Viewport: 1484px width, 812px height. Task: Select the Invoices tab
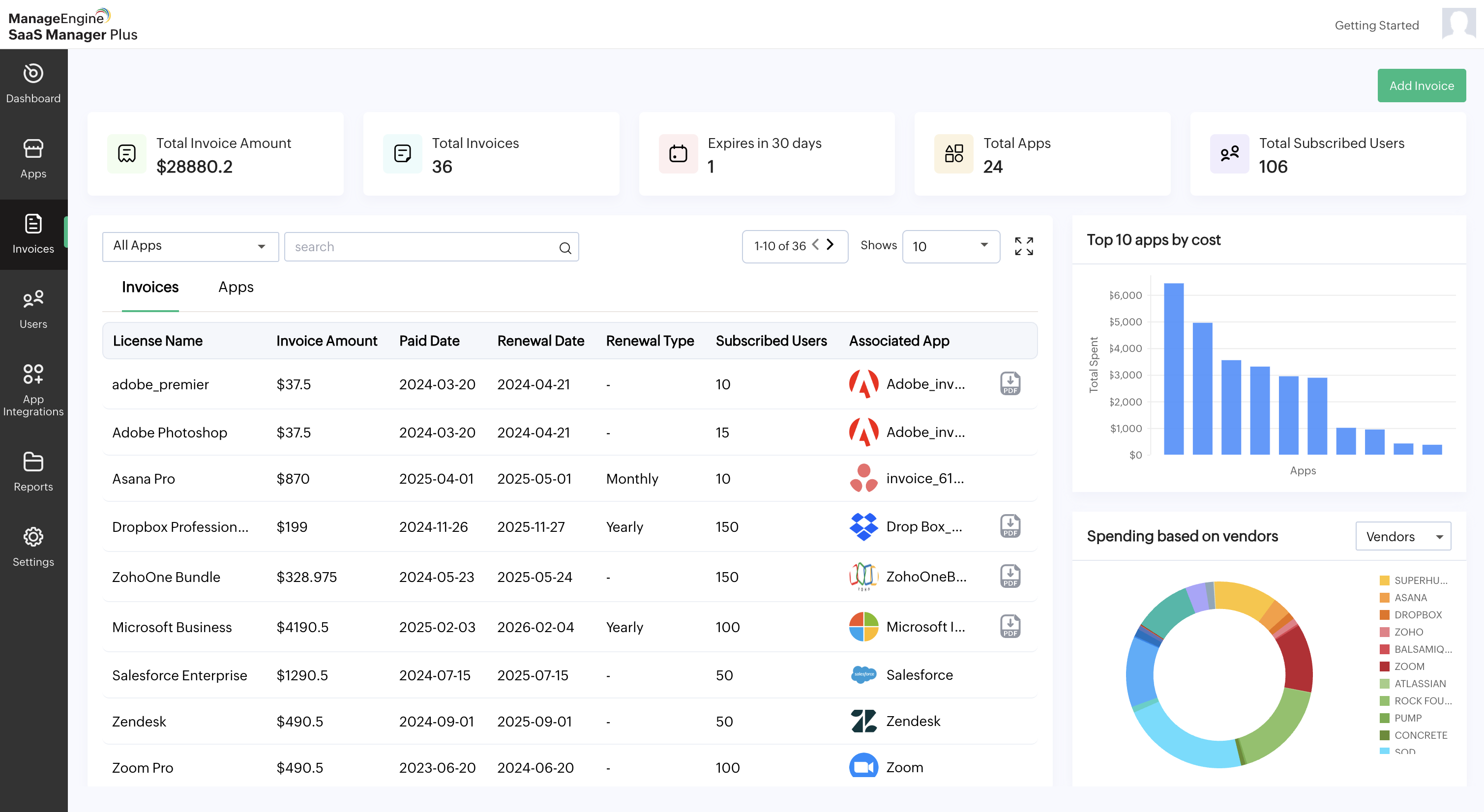point(150,287)
